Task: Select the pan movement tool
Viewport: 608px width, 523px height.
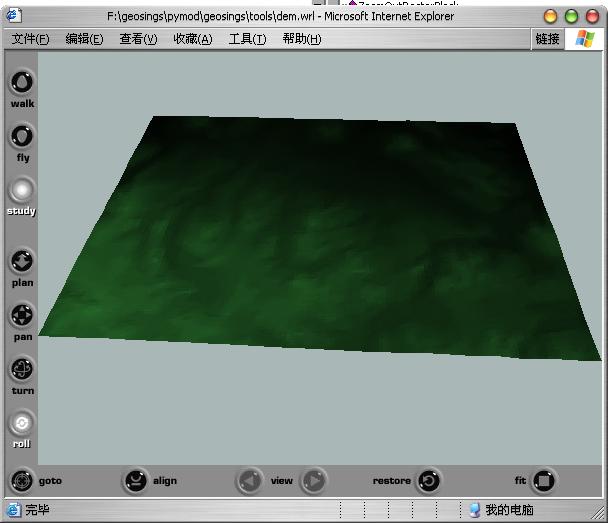Action: click(x=22, y=316)
